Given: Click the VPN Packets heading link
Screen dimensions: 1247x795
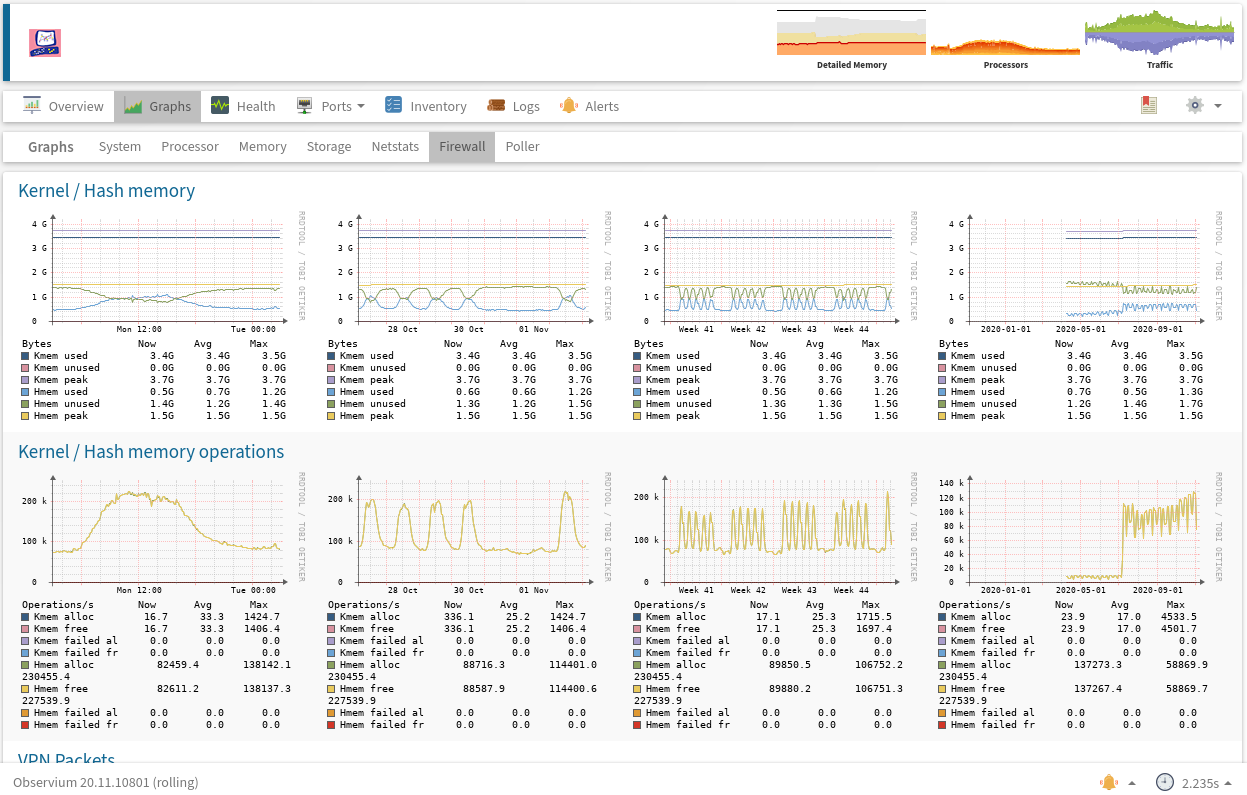Looking at the screenshot, I should pyautogui.click(x=66, y=760).
